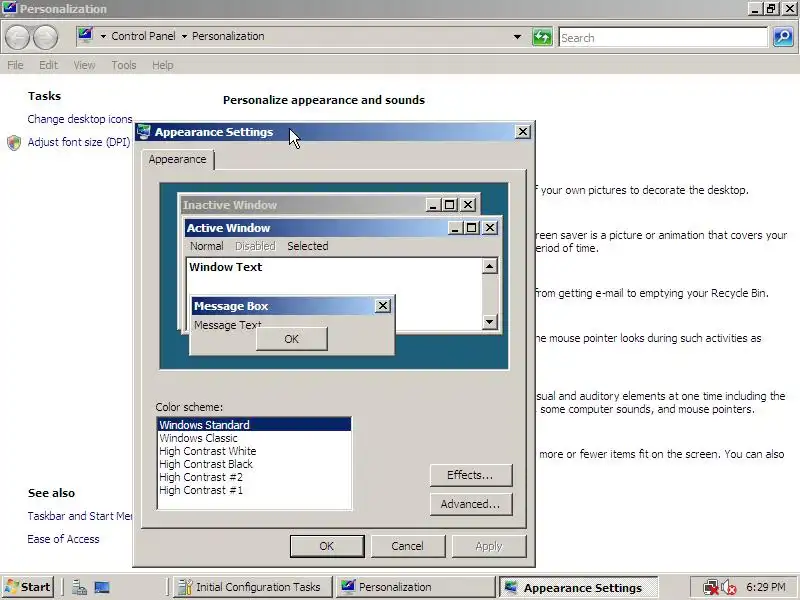This screenshot has width=800, height=600.
Task: Click Change desktop icons link
Action: [80, 119]
